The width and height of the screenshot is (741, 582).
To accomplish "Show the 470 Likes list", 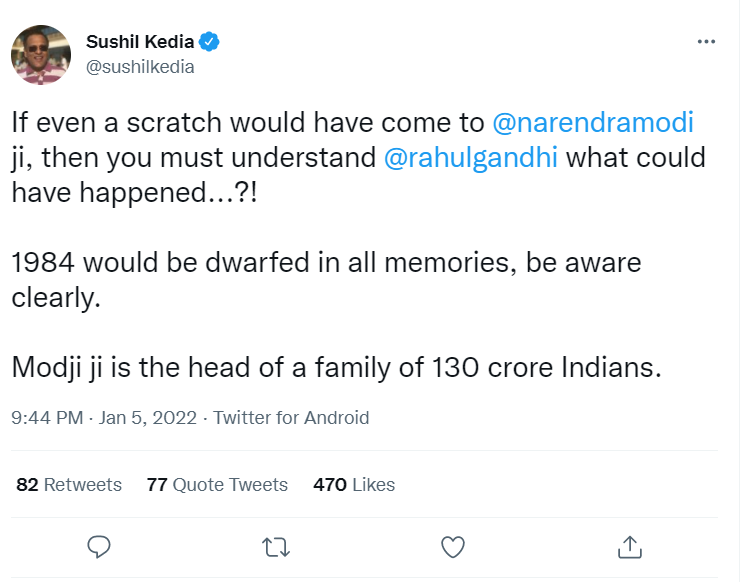I will 354,485.
